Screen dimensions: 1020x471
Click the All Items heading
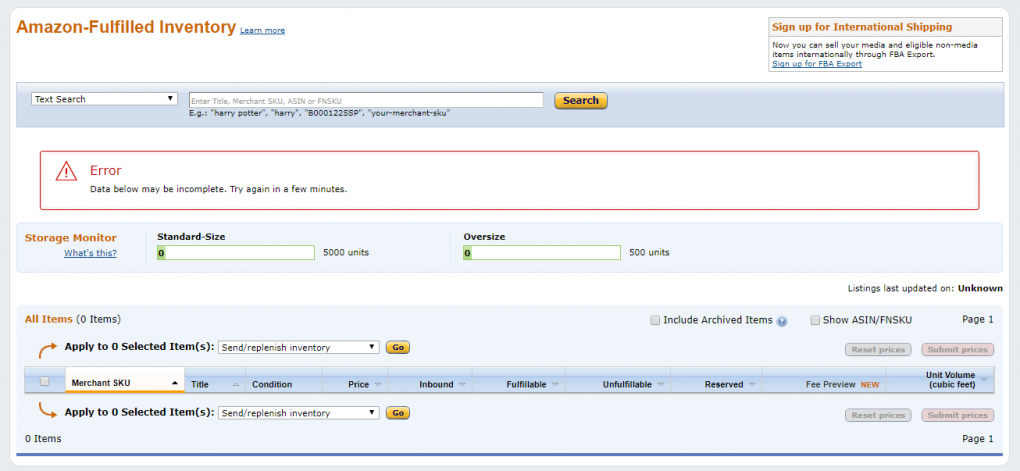[49, 319]
